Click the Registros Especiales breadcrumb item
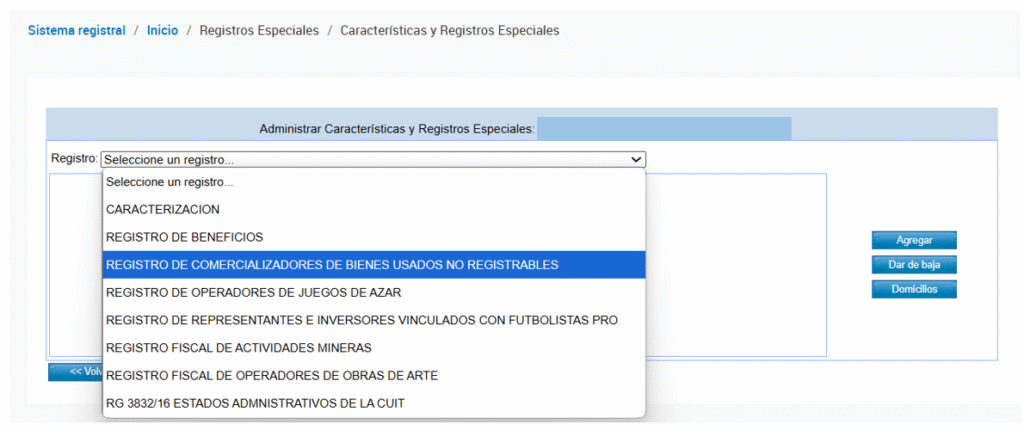 (x=259, y=31)
